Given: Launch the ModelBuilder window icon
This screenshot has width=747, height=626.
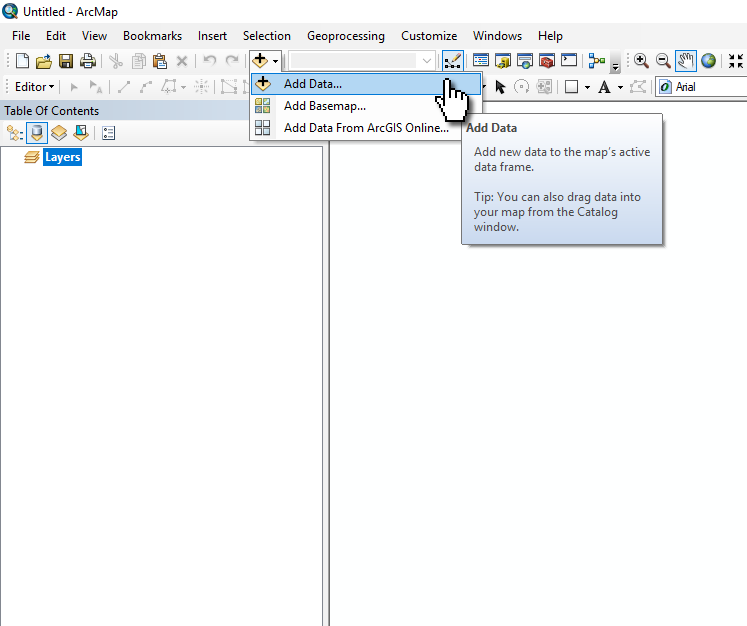Looking at the screenshot, I should pos(596,61).
